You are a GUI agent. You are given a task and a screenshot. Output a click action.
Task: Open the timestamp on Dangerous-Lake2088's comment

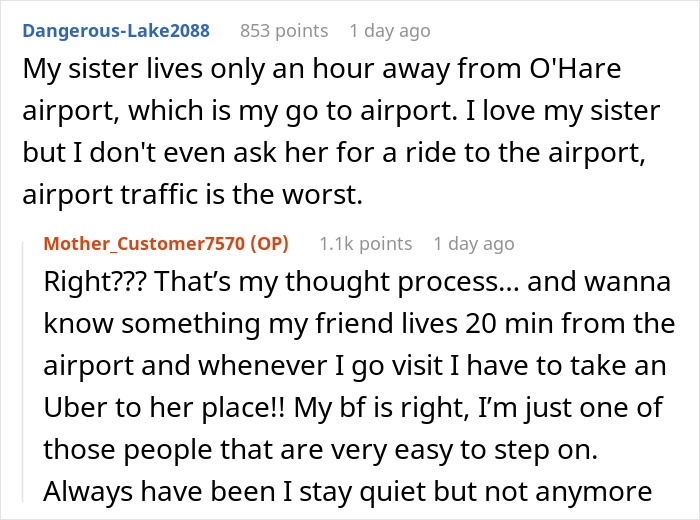coord(389,30)
